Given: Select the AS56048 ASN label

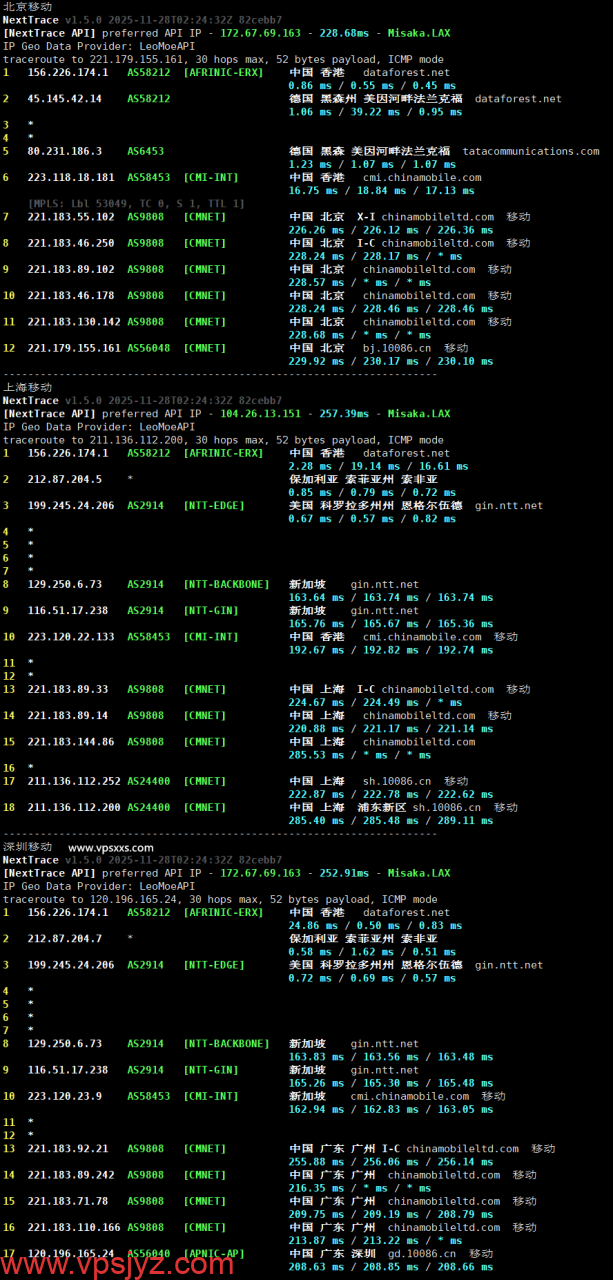Looking at the screenshot, I should (x=148, y=347).
